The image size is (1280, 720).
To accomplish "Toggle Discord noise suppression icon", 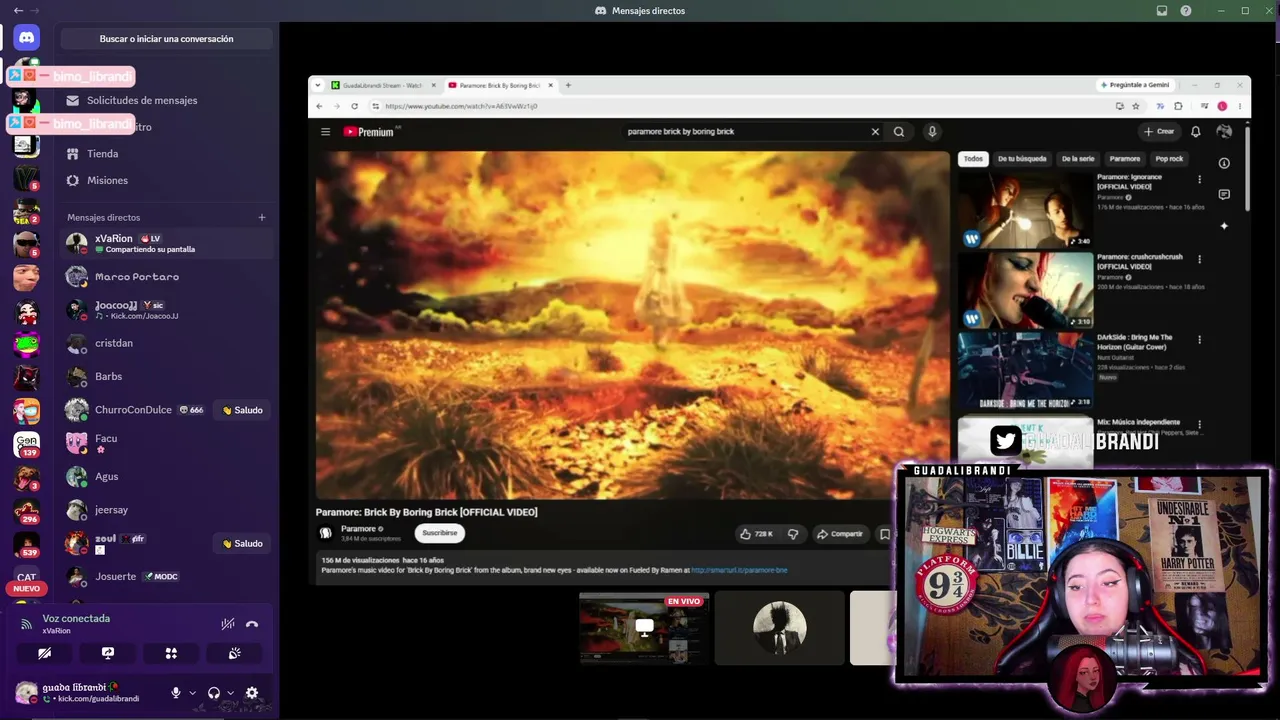I will click(228, 624).
